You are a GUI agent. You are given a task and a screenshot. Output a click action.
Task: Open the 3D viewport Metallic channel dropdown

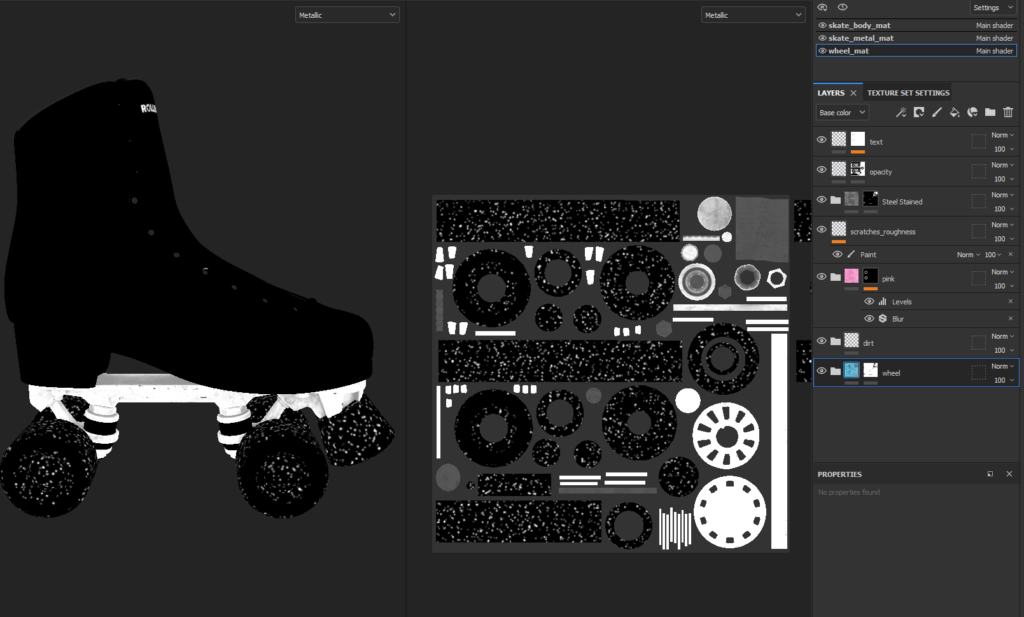(347, 15)
